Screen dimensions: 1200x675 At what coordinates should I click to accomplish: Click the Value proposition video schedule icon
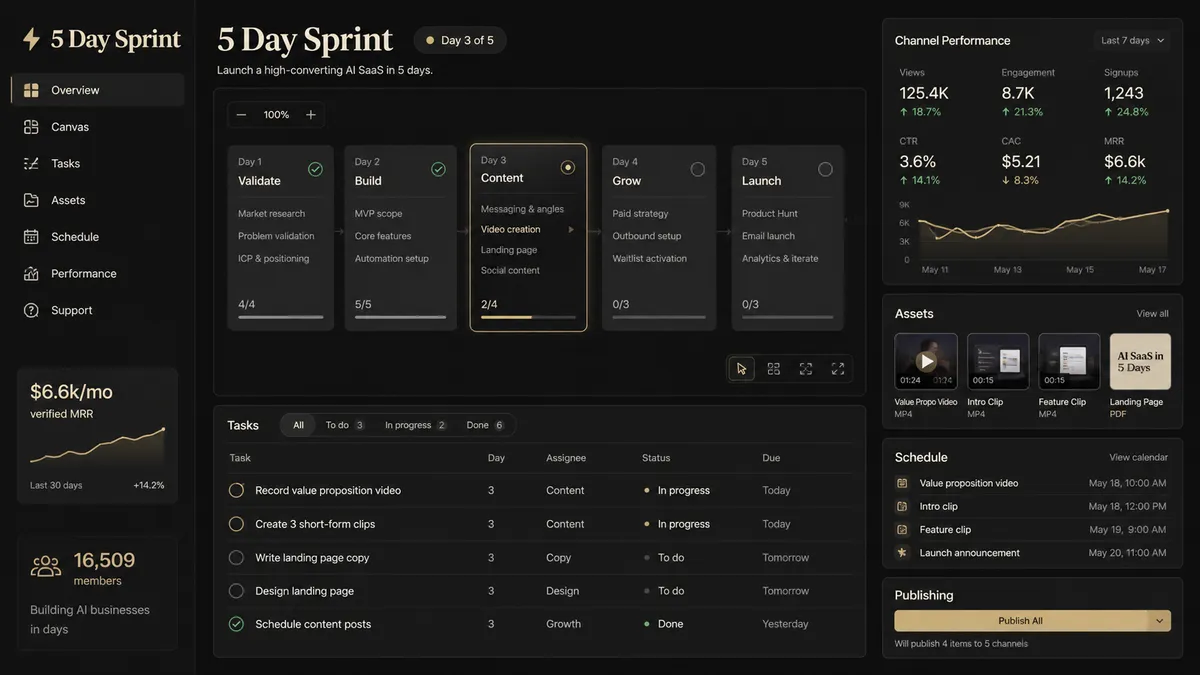click(x=902, y=483)
